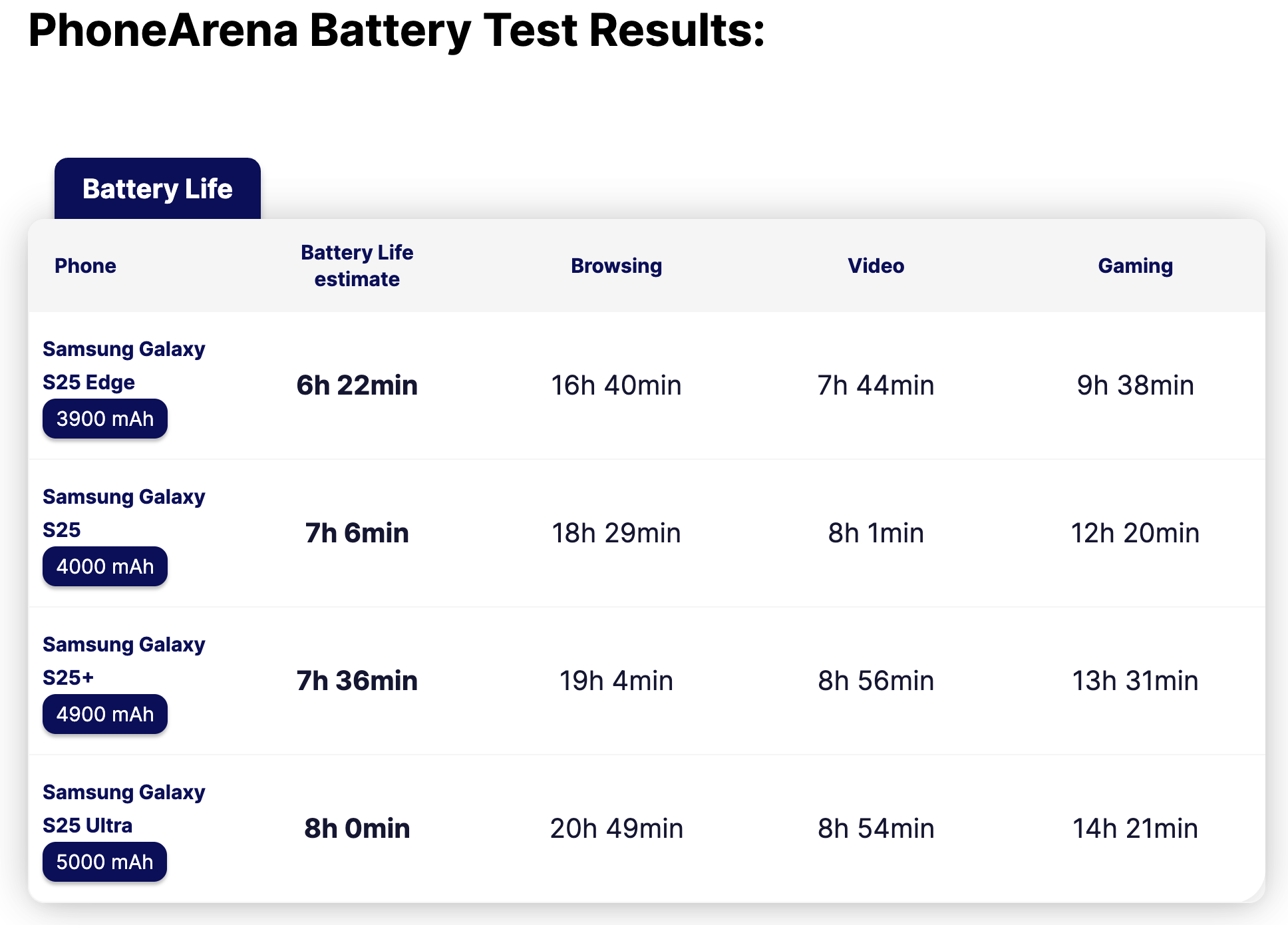This screenshot has width=1288, height=925.
Task: Open the Samsung Galaxy S25 Edge link
Action: coord(124,365)
